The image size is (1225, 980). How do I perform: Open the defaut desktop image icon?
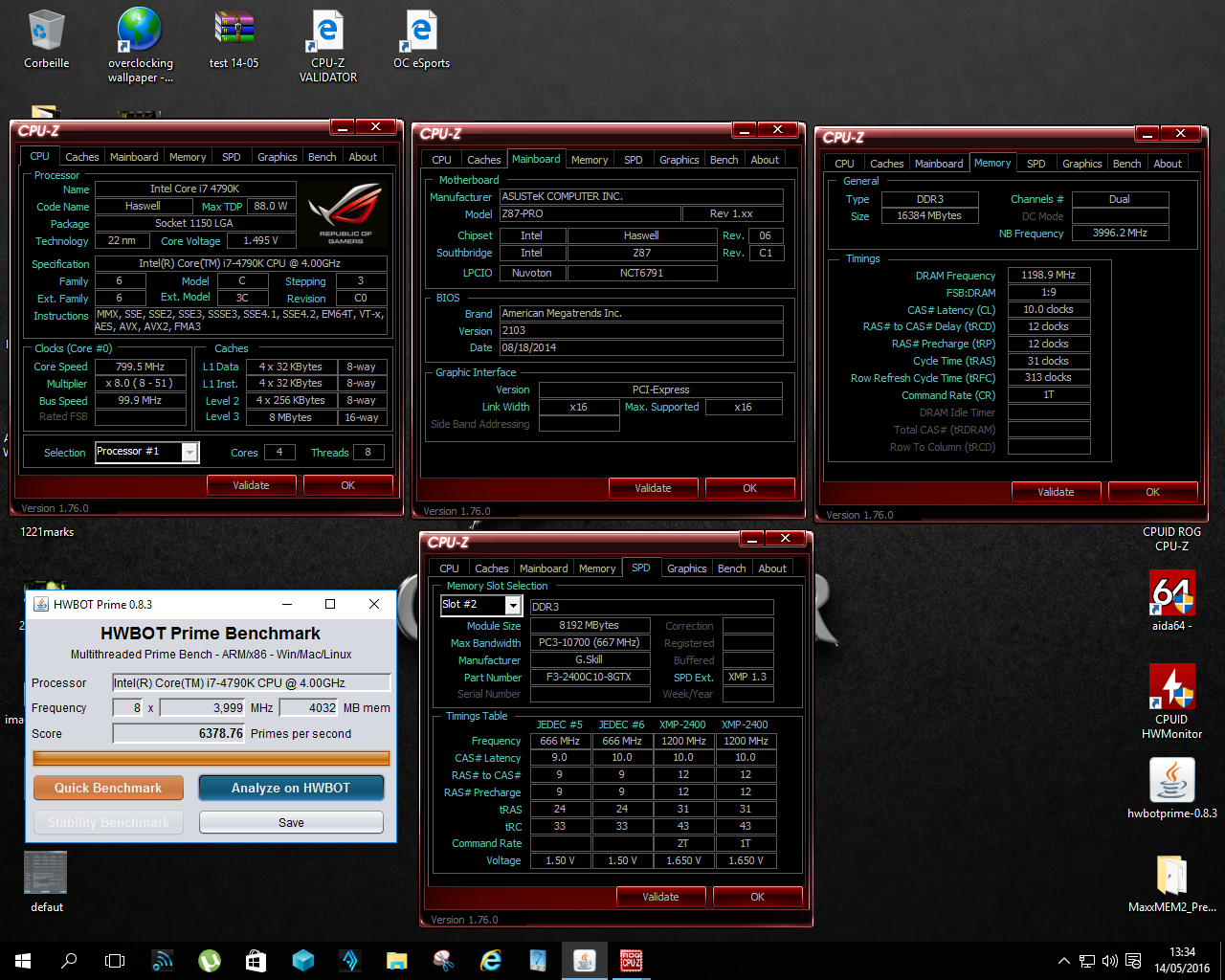click(x=46, y=881)
